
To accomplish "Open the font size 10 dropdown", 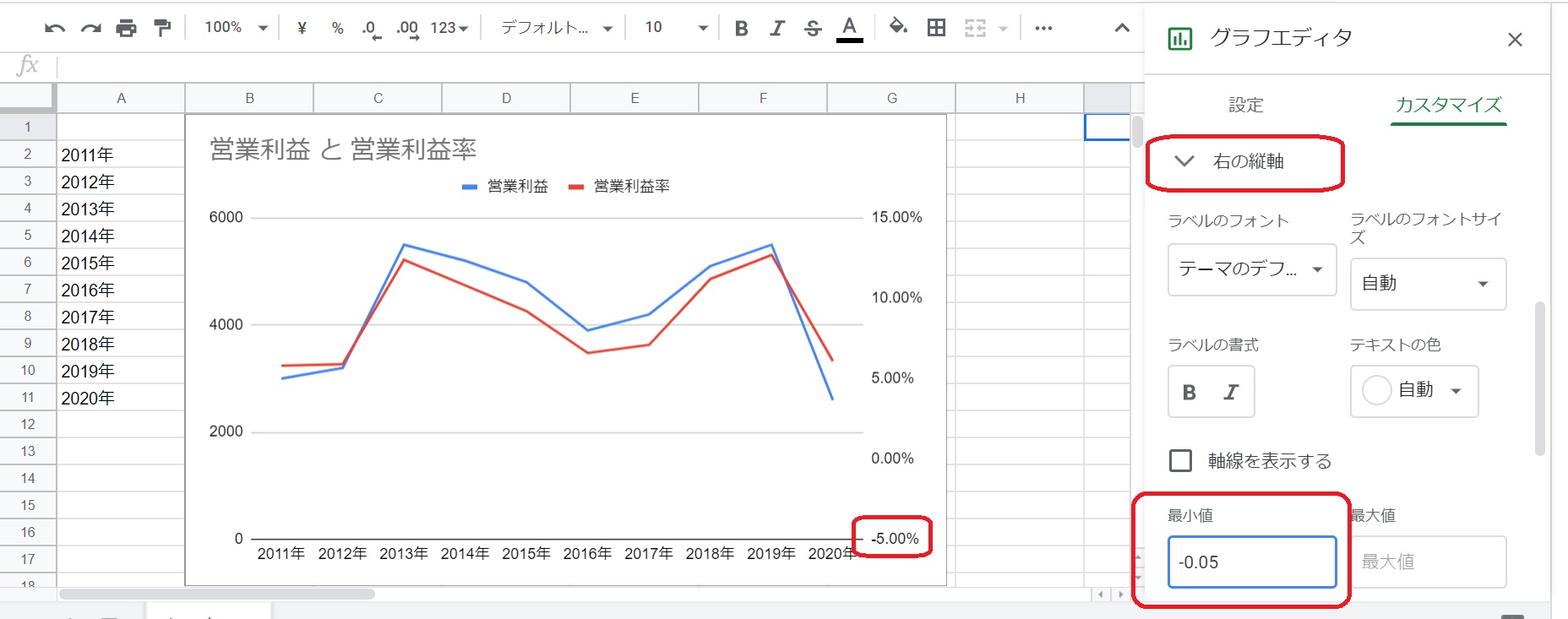I will pos(676,28).
